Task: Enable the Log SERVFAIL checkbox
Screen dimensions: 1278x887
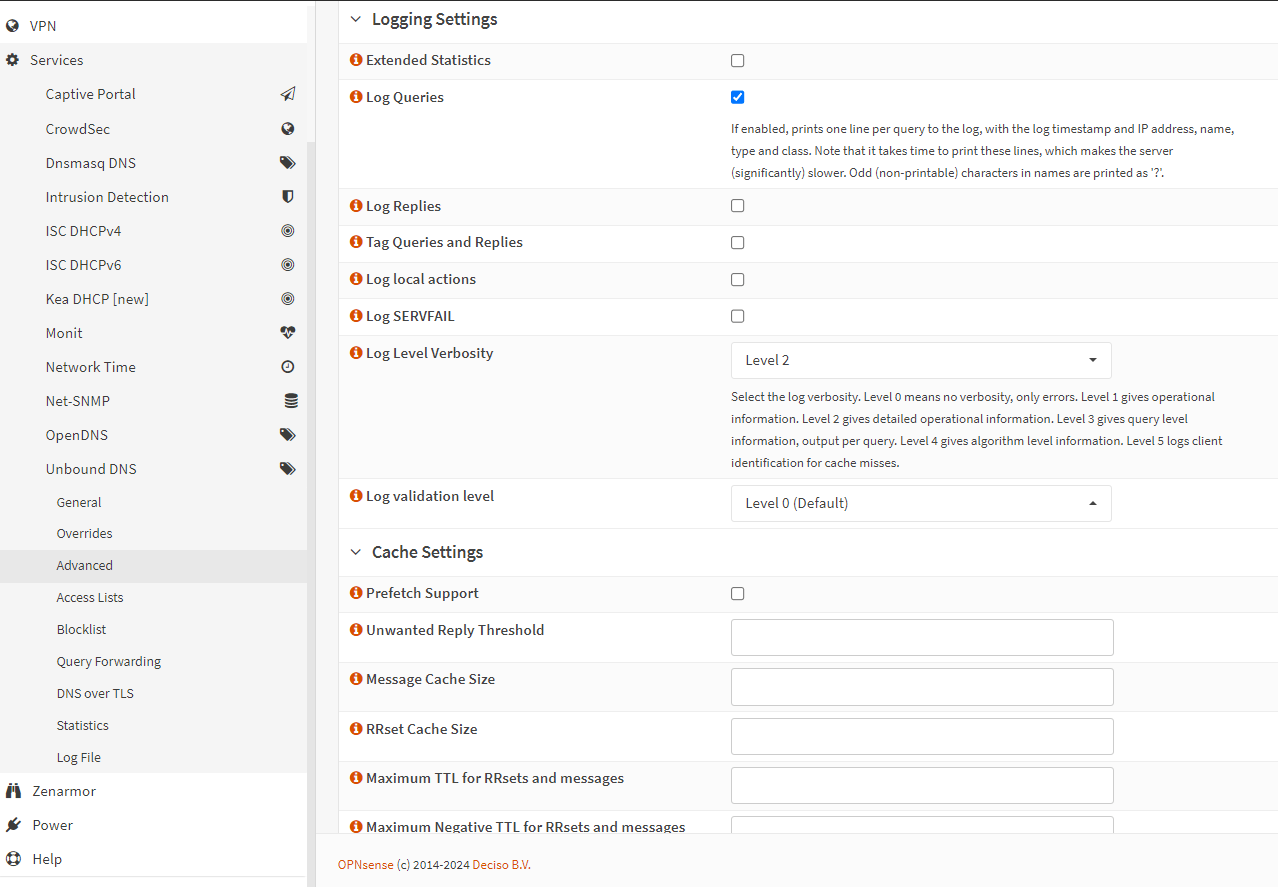Action: (738, 316)
